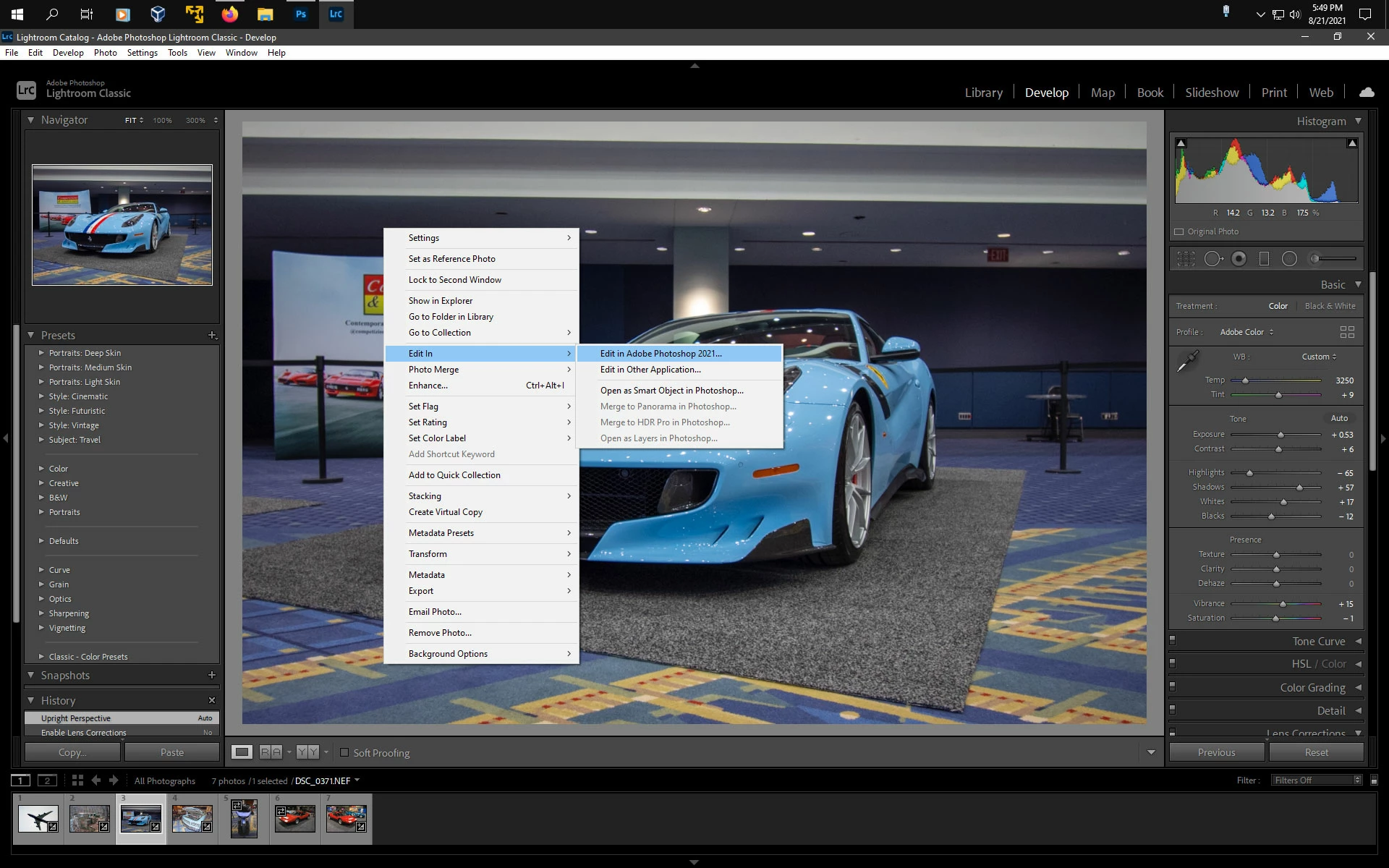The height and width of the screenshot is (868, 1389).
Task: Pick the White Balance eyedropper
Action: 1186,362
